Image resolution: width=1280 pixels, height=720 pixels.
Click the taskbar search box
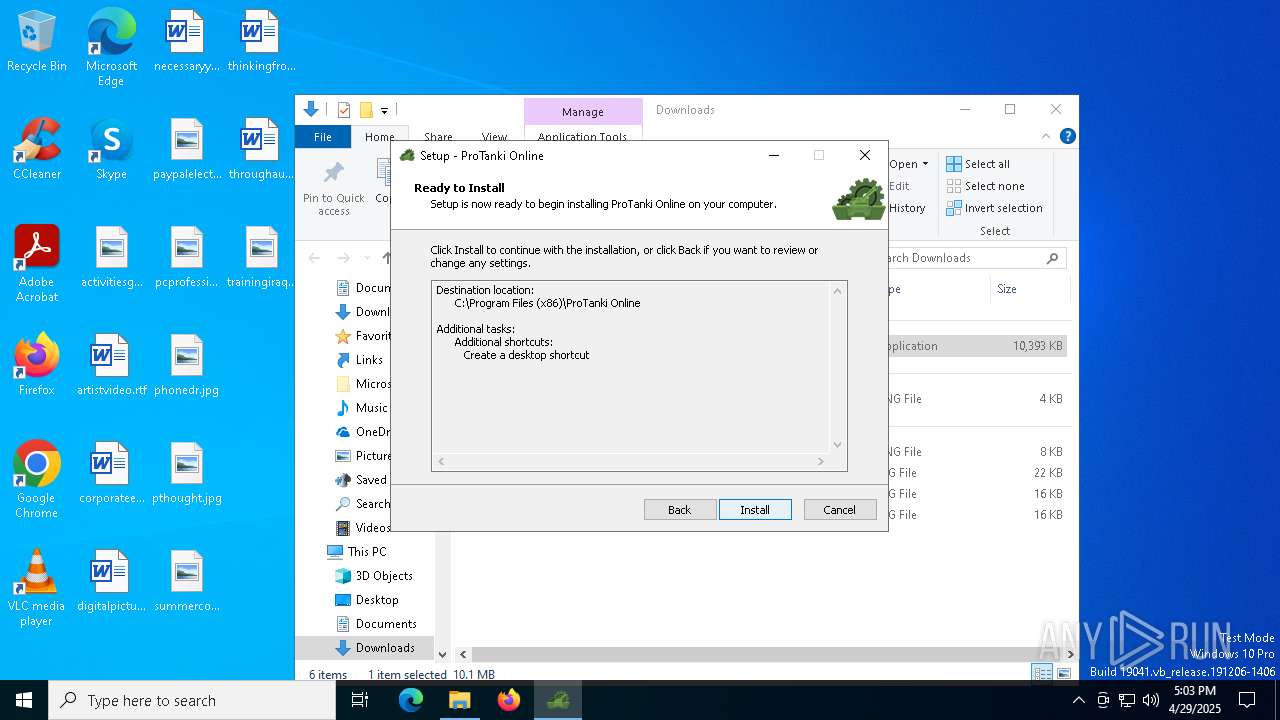pos(192,700)
